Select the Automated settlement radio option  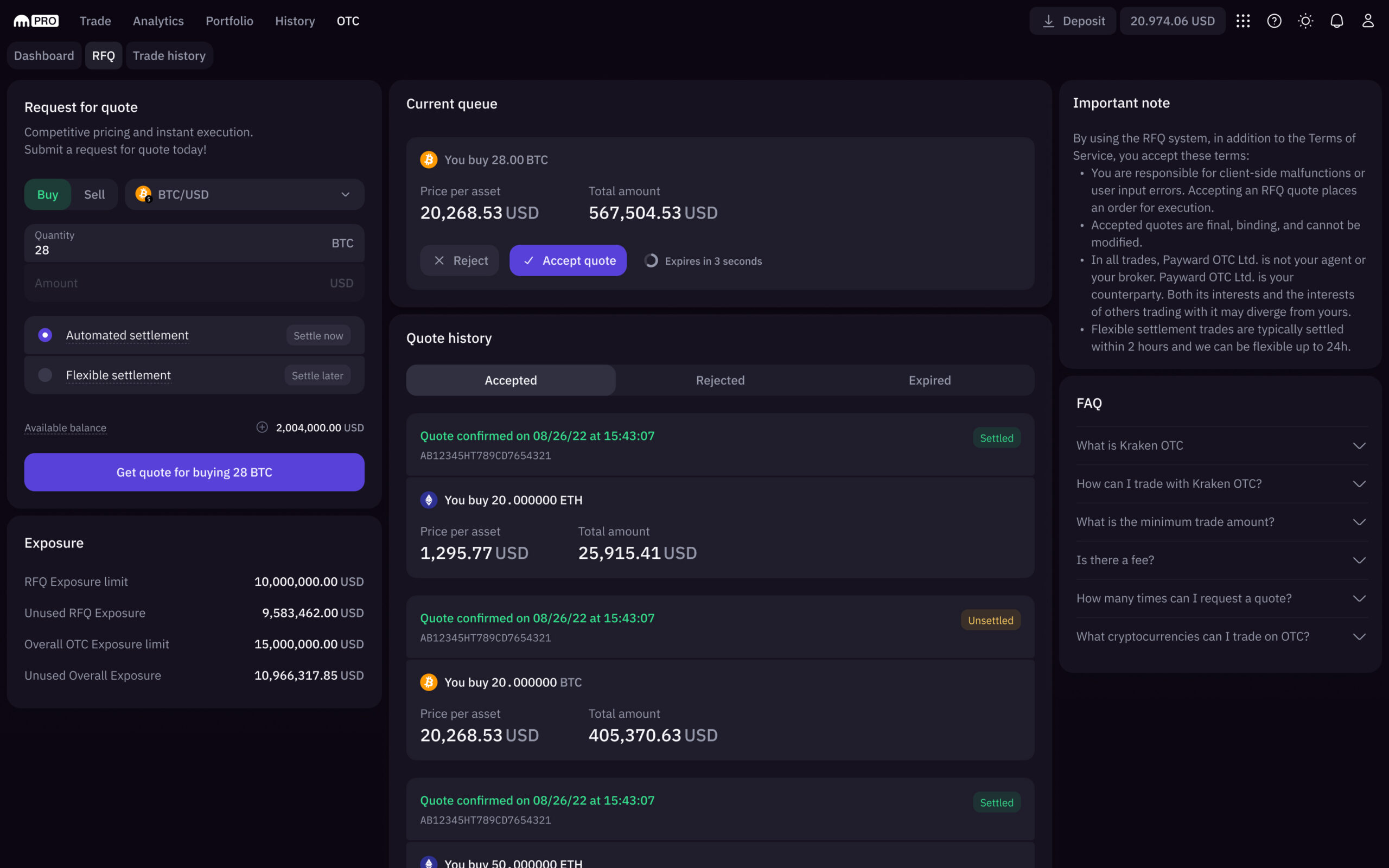tap(45, 335)
